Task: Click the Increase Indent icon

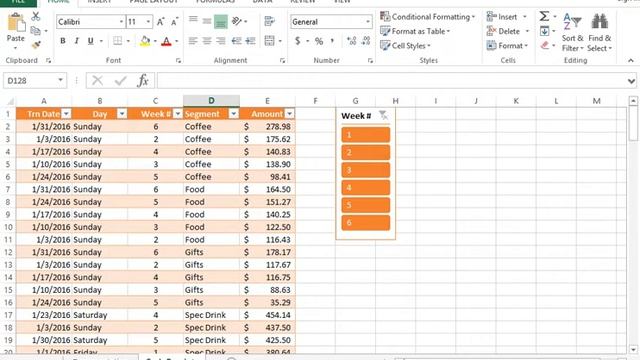Action: coord(250,41)
